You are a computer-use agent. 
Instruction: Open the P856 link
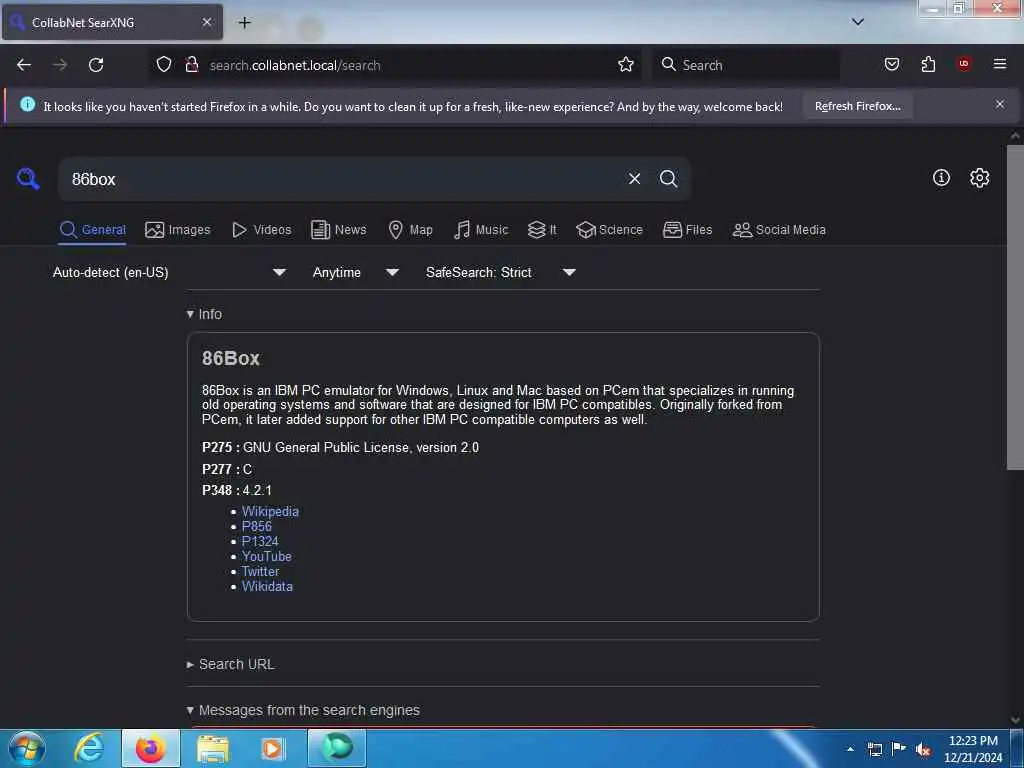257,526
